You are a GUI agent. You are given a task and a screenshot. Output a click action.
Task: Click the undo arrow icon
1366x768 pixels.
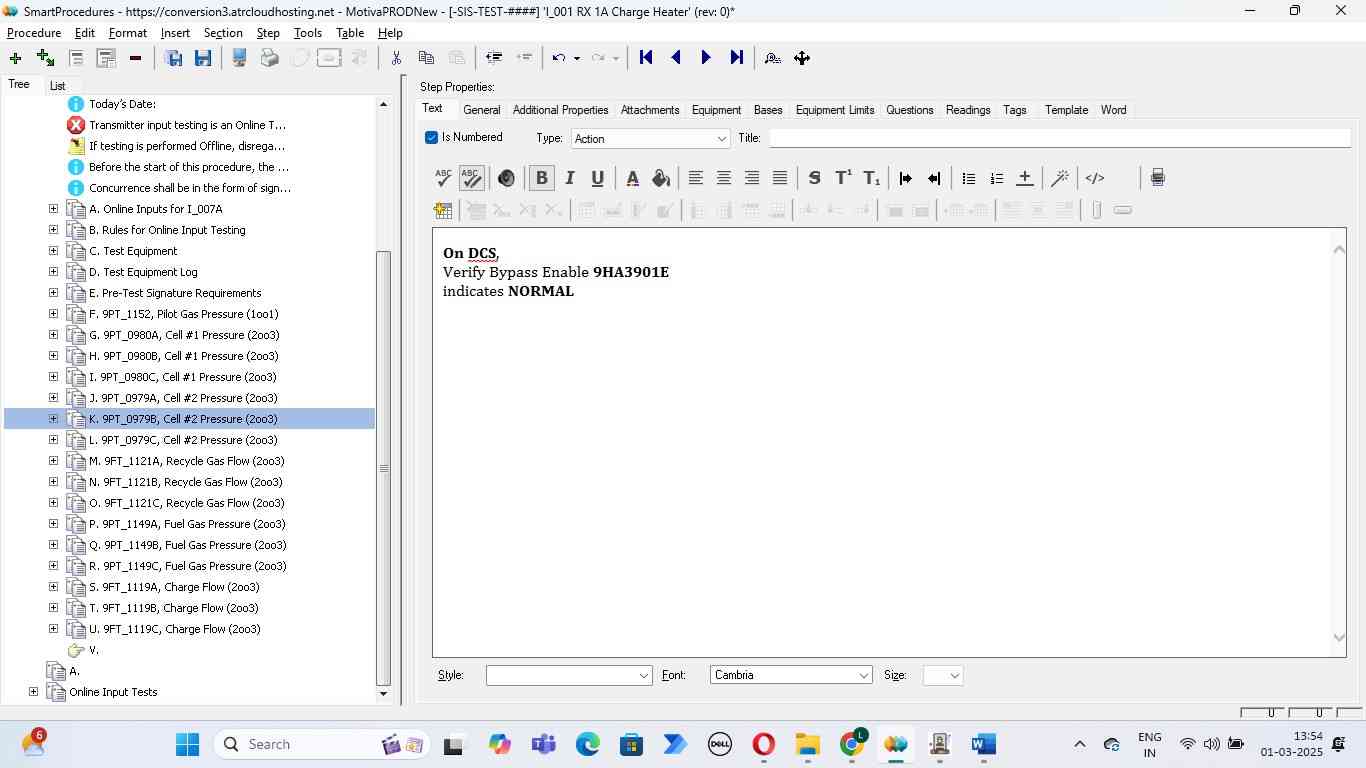[559, 58]
